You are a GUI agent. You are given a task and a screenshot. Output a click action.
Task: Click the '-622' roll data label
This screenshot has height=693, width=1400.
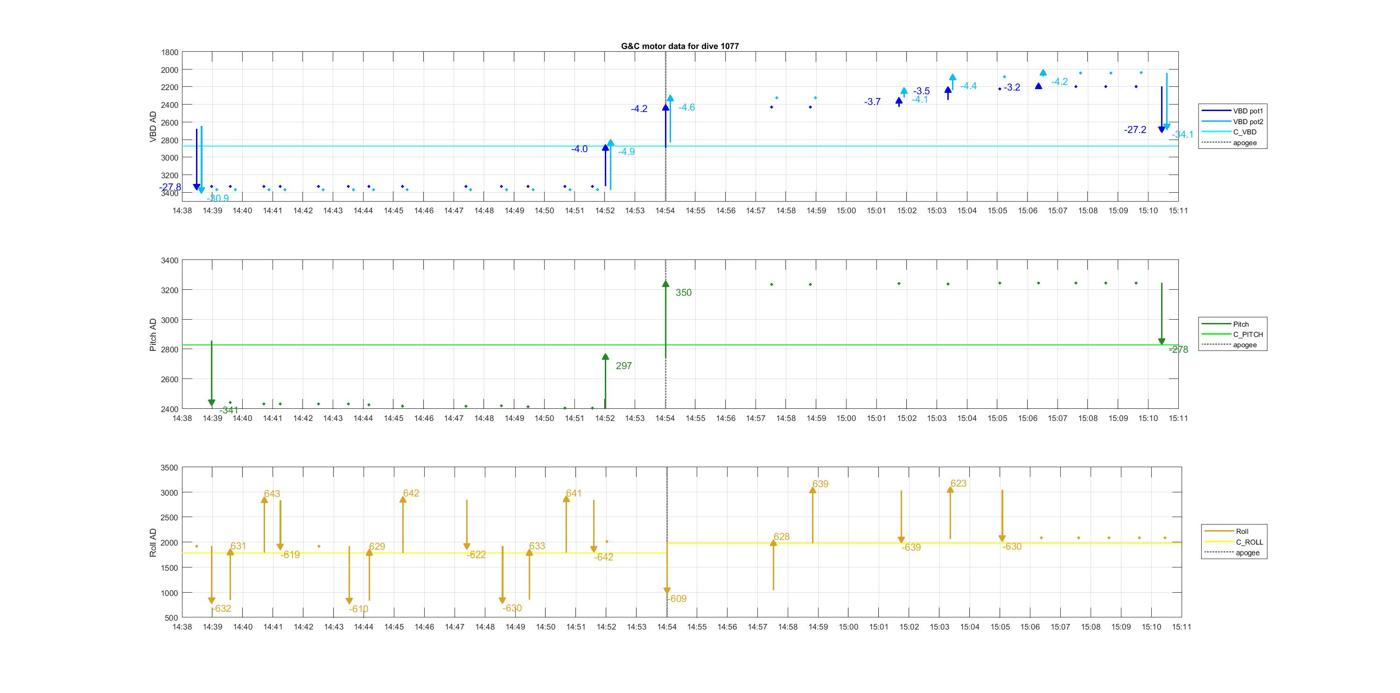476,555
